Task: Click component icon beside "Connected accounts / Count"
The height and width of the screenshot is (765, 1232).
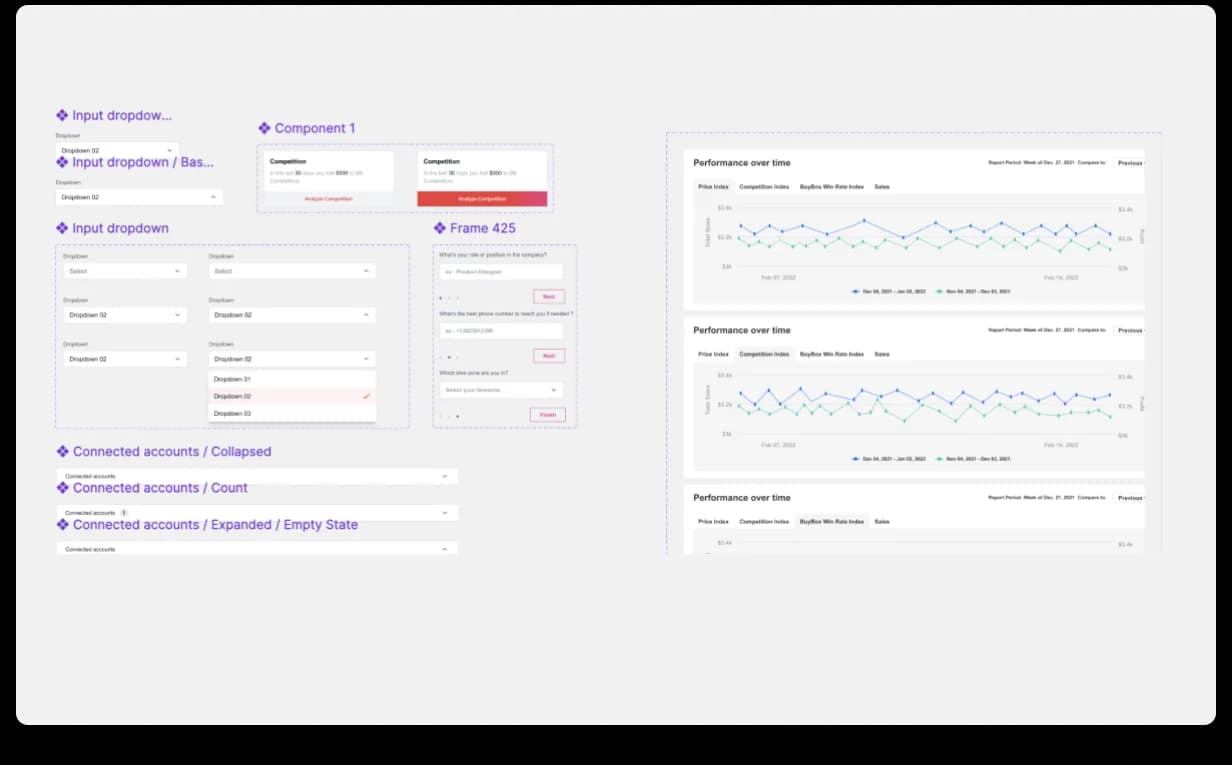Action: coord(63,488)
